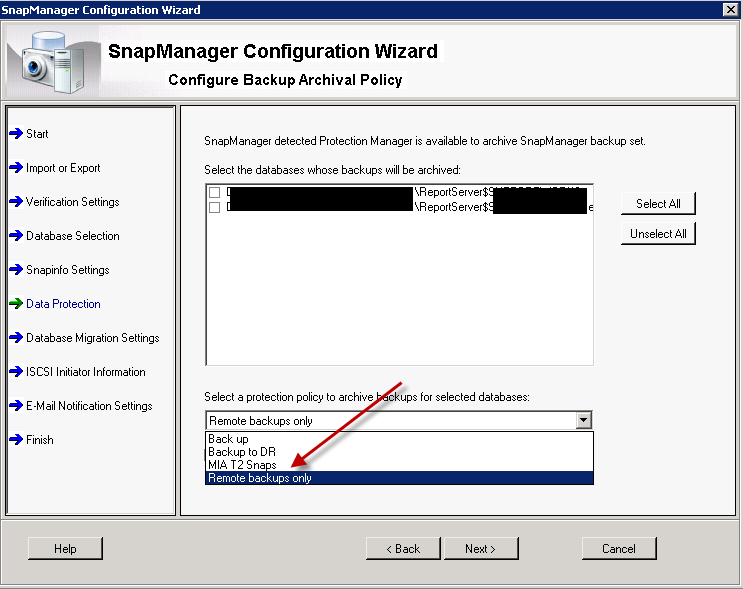Open E-Mail Notification Settings step
The height and width of the screenshot is (589, 743).
pos(89,406)
